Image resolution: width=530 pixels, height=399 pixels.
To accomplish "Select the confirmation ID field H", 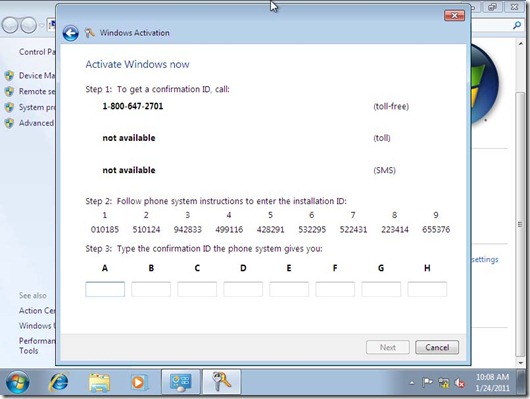I will pyautogui.click(x=427, y=289).
